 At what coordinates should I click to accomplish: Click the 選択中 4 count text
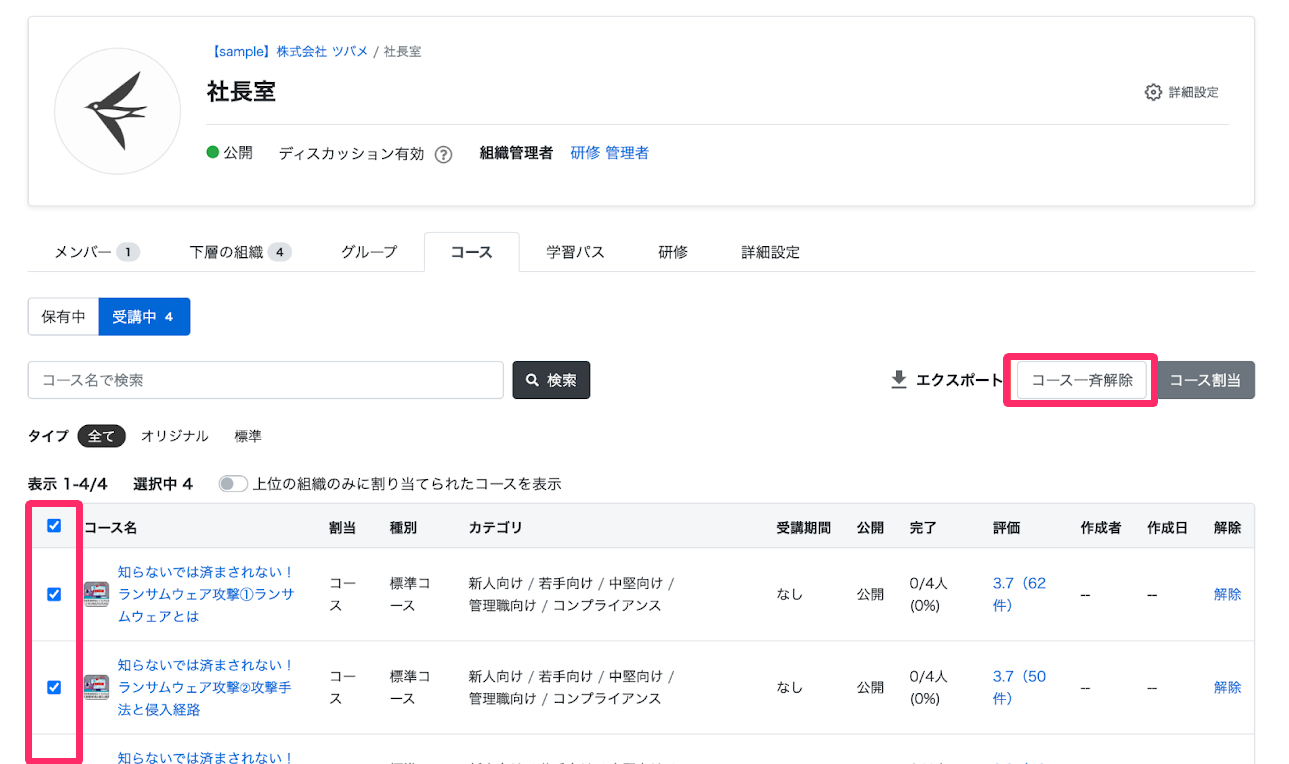click(x=163, y=484)
